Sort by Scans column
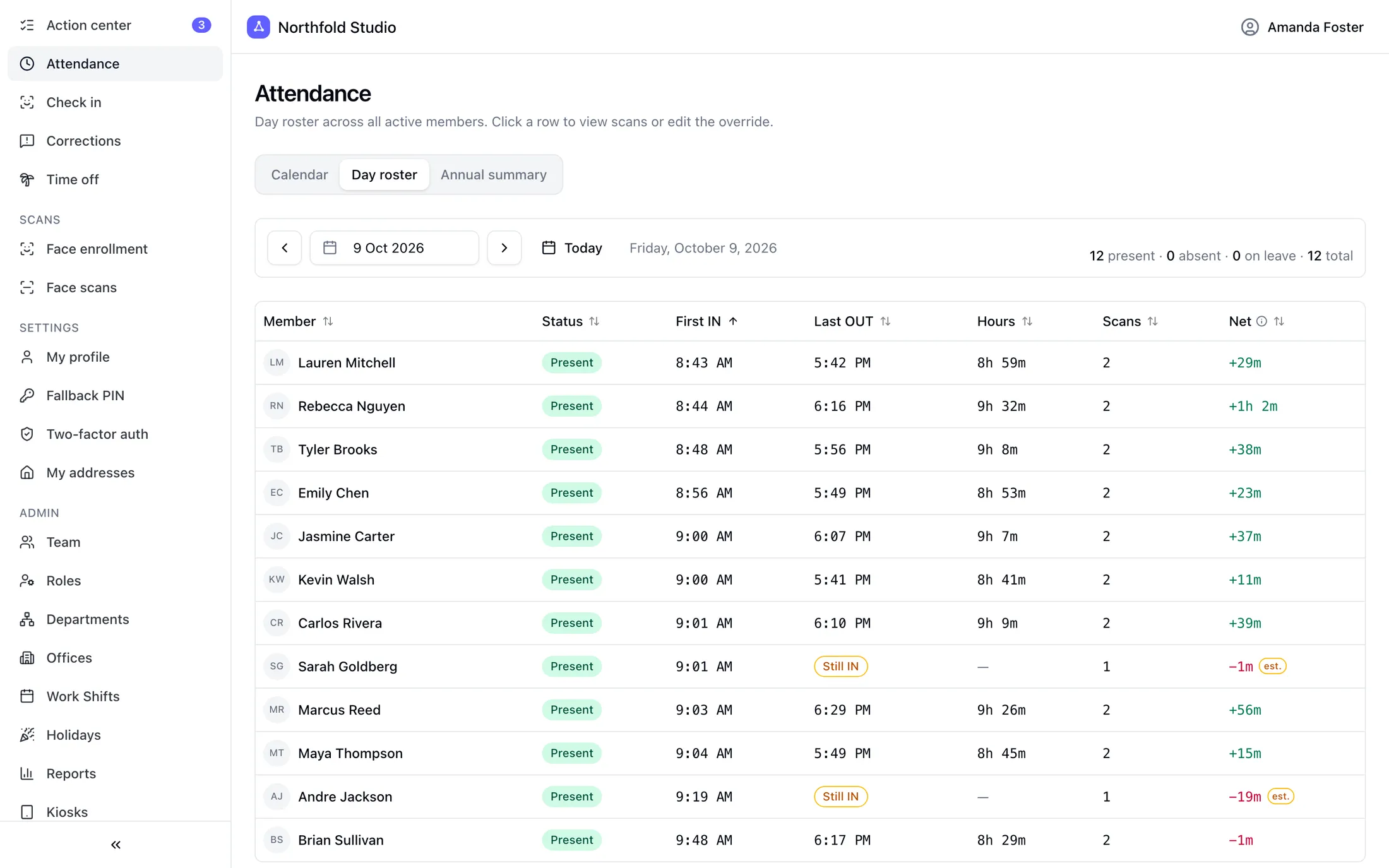This screenshot has width=1389, height=868. click(1130, 321)
